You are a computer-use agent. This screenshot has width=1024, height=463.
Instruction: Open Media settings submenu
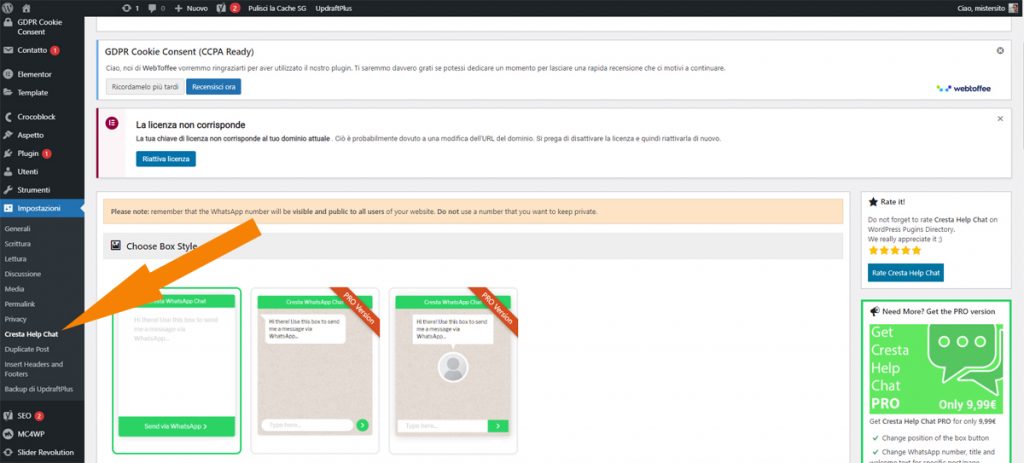coord(14,289)
